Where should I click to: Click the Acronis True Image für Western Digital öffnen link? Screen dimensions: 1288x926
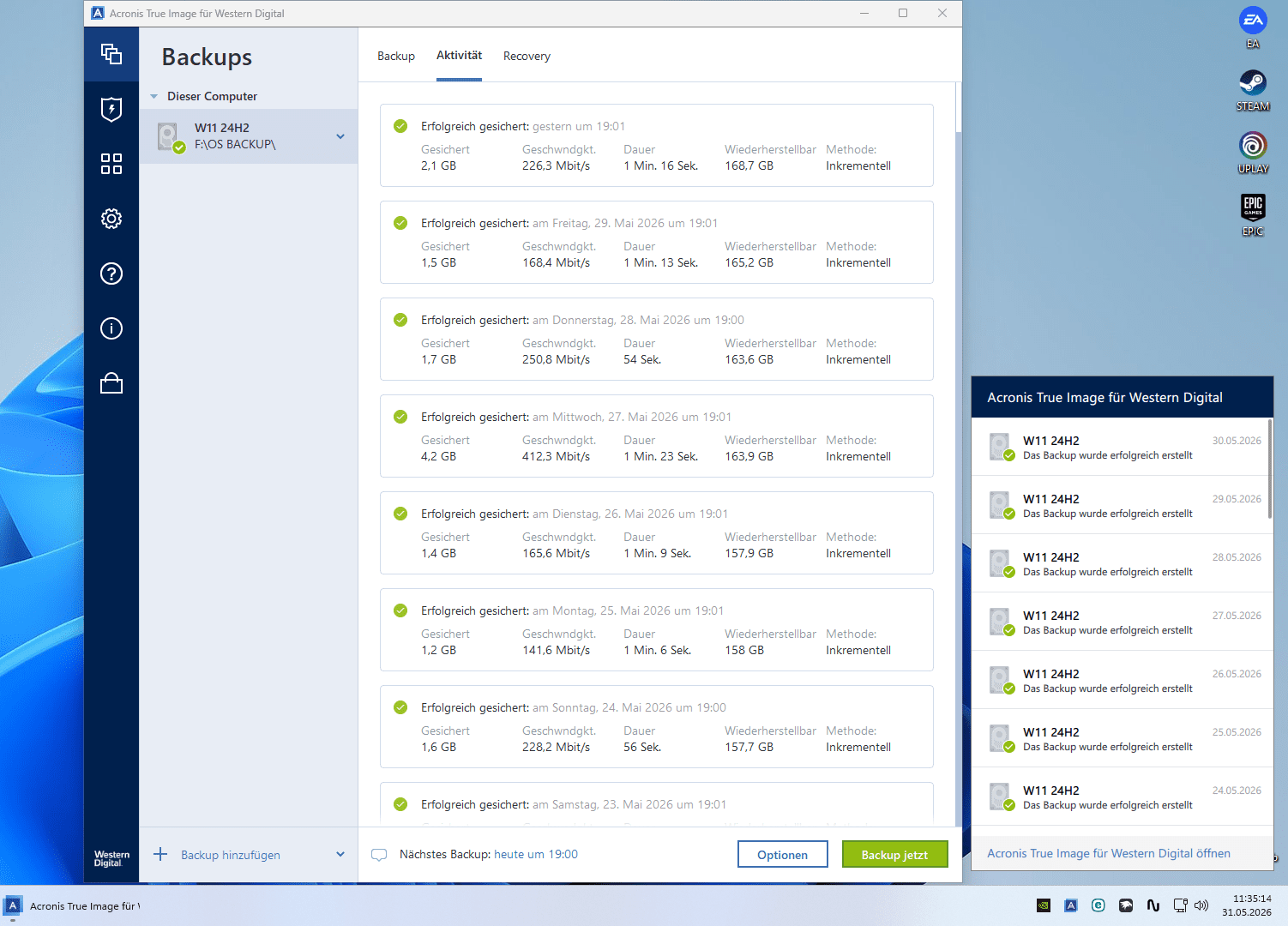coord(1109,854)
